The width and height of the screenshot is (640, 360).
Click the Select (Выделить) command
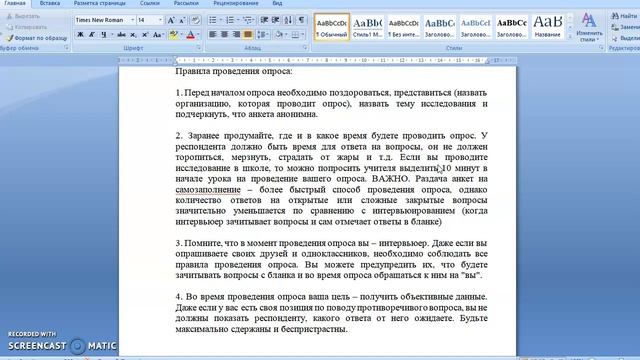(x=625, y=38)
